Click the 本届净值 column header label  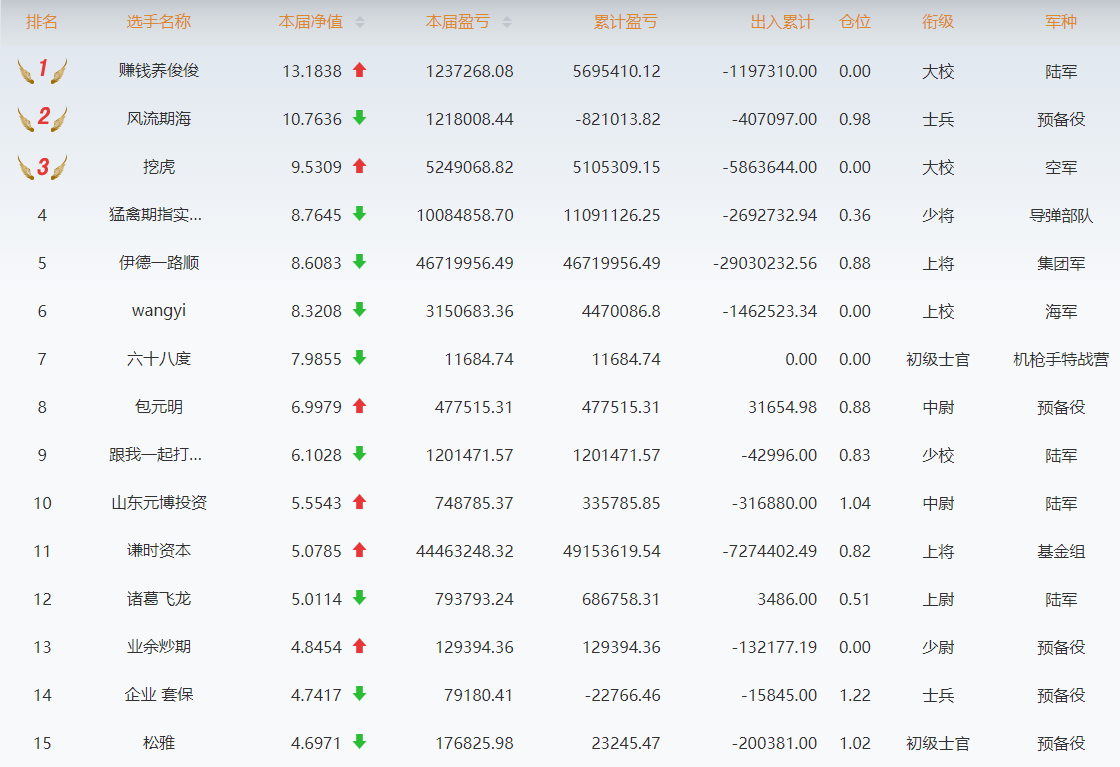(x=311, y=22)
